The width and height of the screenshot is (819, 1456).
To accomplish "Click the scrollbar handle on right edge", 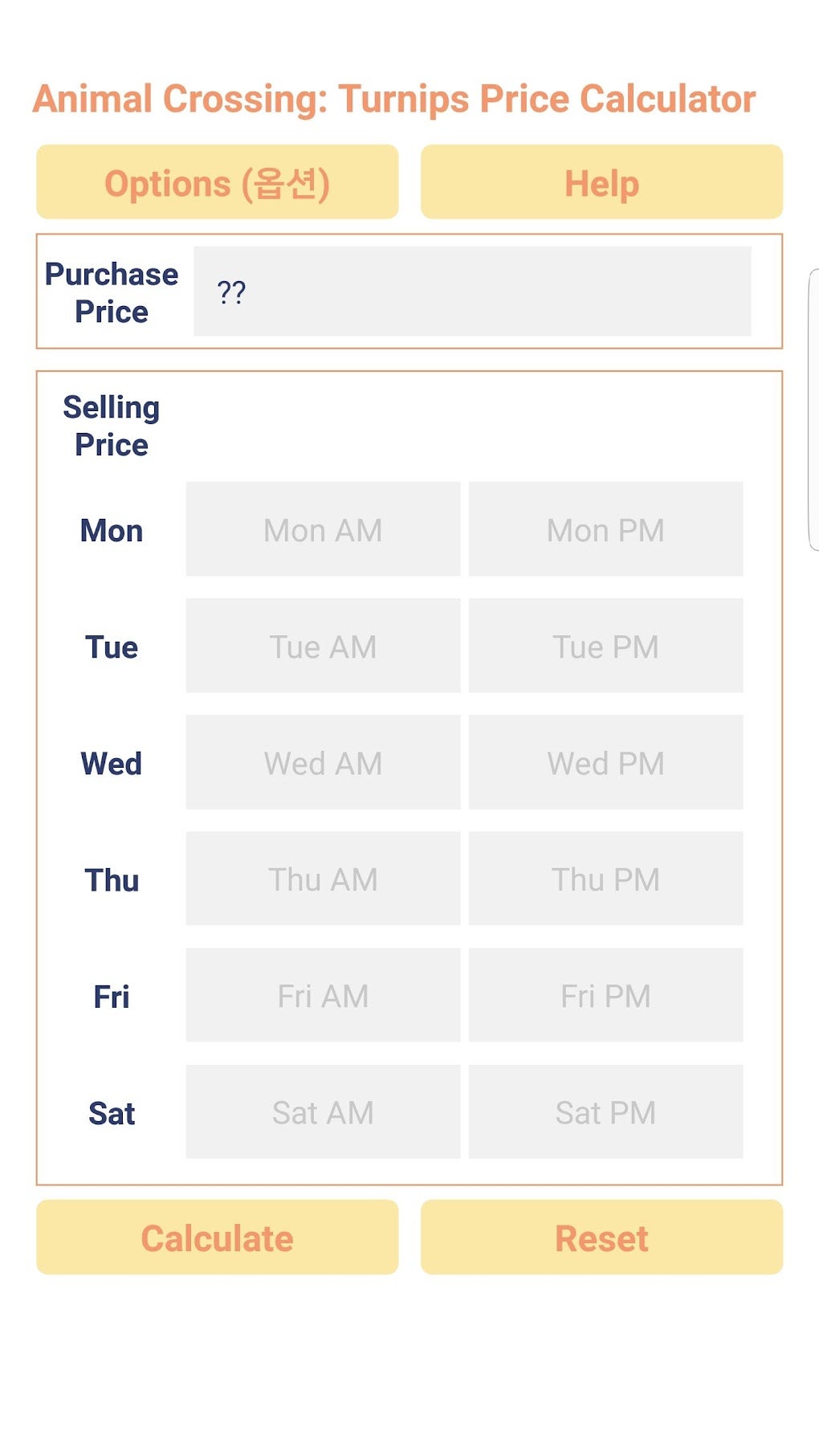I will 813,410.
